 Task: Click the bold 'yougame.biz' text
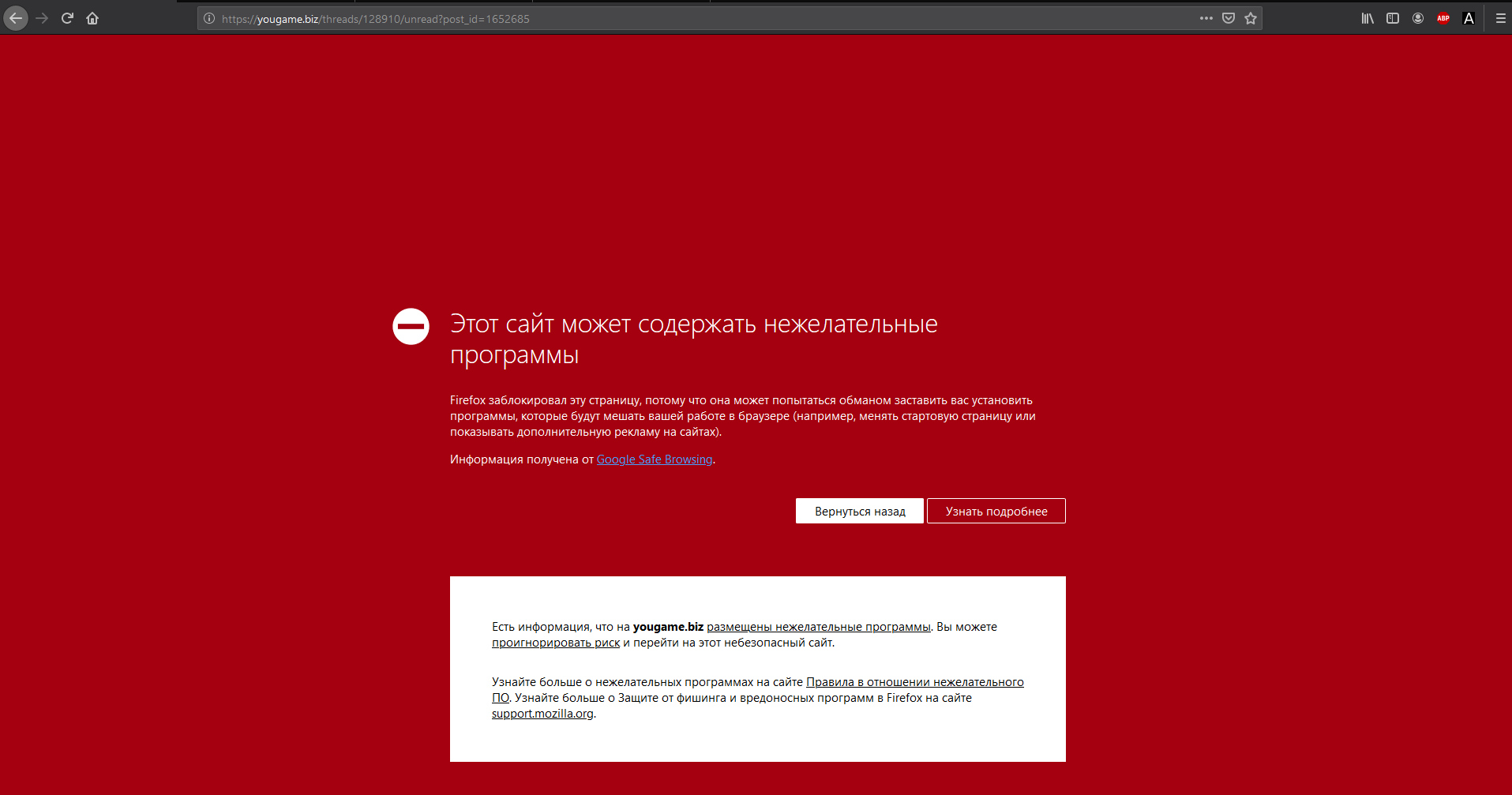pos(668,627)
